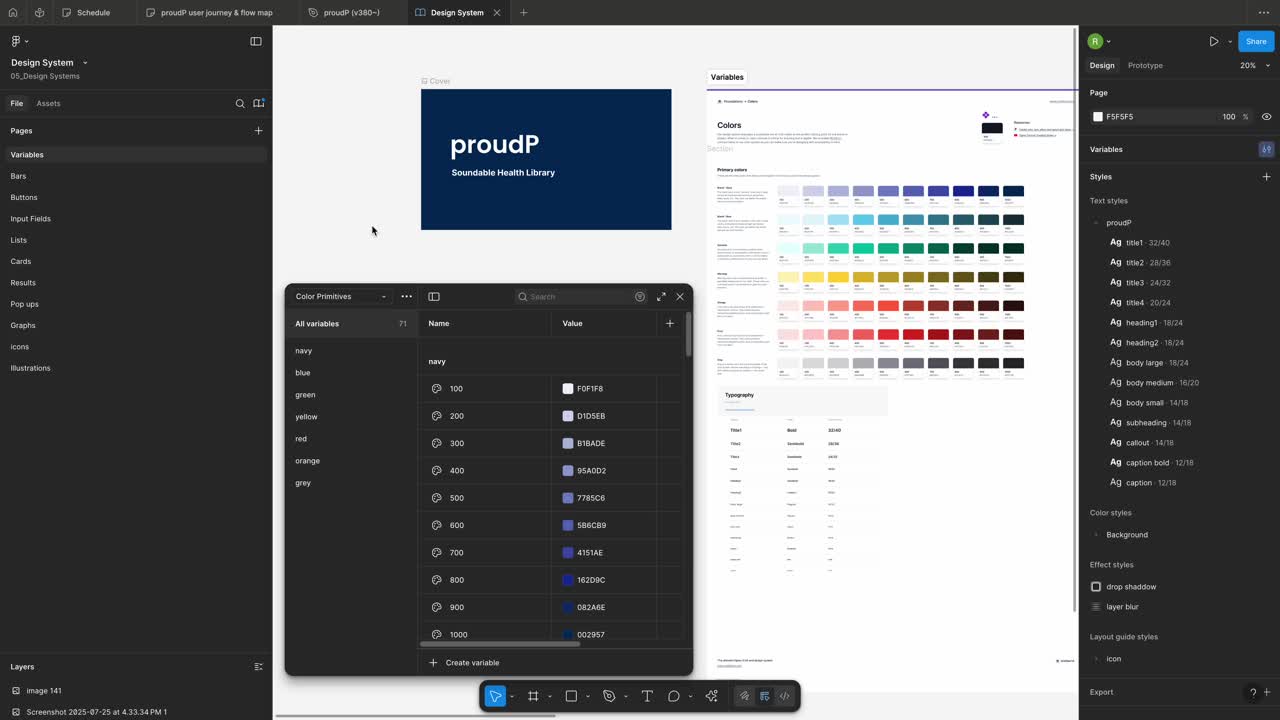Open the Buttons page
Image resolution: width=1280 pixels, height=720 pixels.
(24, 197)
